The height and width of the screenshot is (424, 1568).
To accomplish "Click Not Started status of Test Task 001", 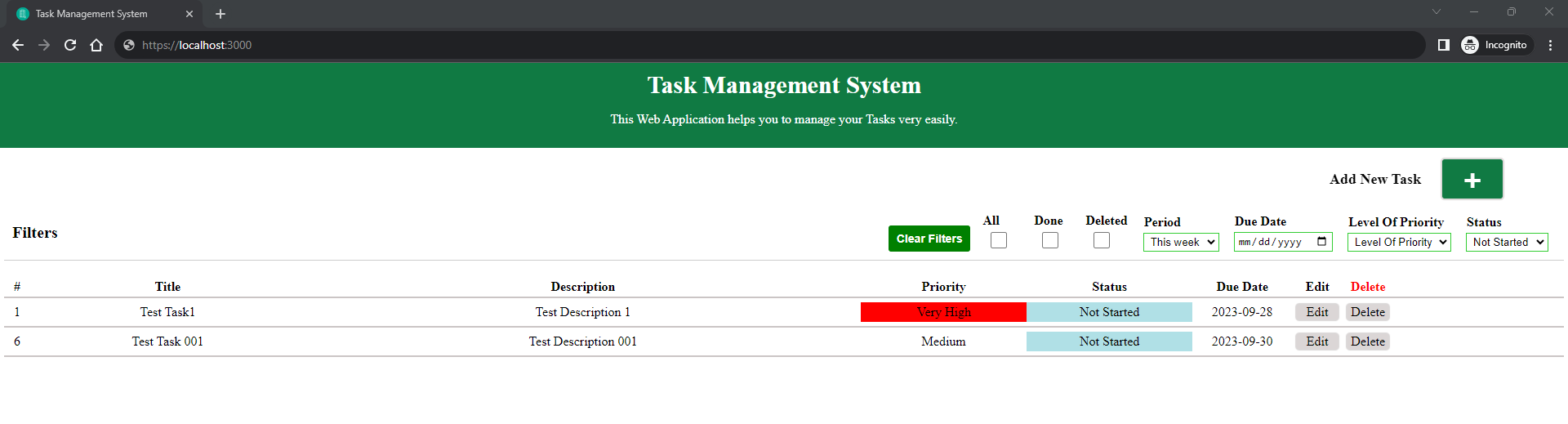I will (x=1109, y=341).
